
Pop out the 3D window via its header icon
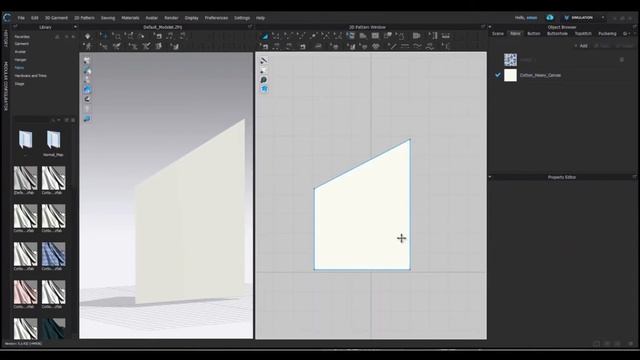tap(250, 27)
